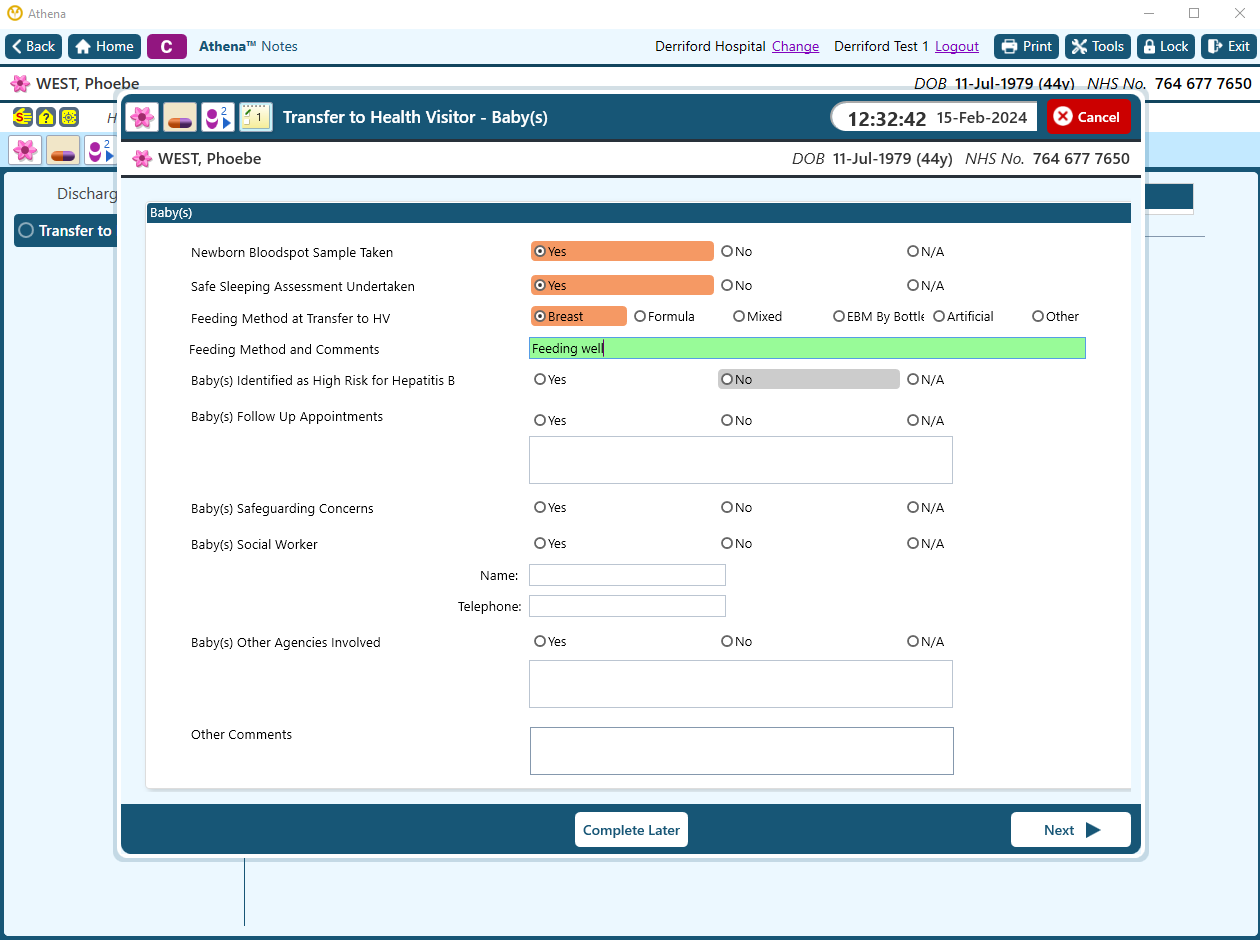Click the 12:32:42 time display

pyautogui.click(x=887, y=118)
